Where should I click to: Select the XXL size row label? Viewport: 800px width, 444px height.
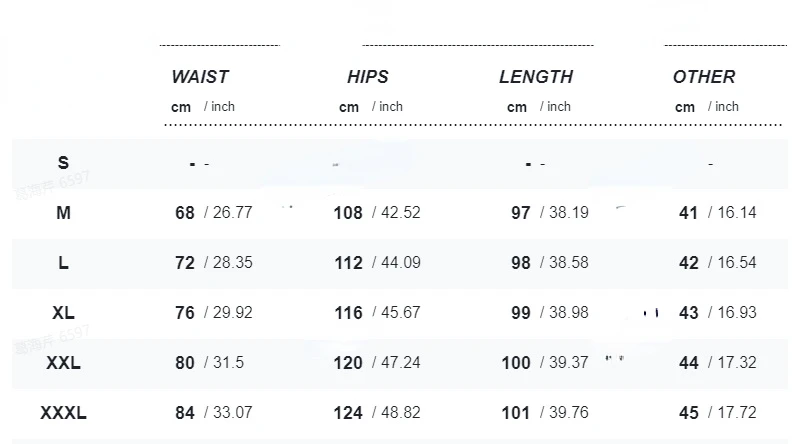tap(64, 363)
